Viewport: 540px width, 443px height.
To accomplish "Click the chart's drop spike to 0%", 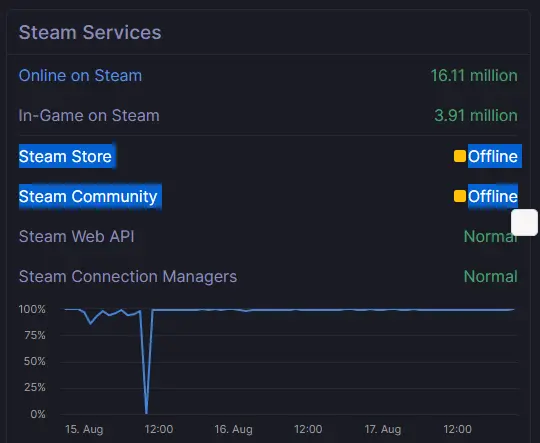I will (x=146, y=410).
